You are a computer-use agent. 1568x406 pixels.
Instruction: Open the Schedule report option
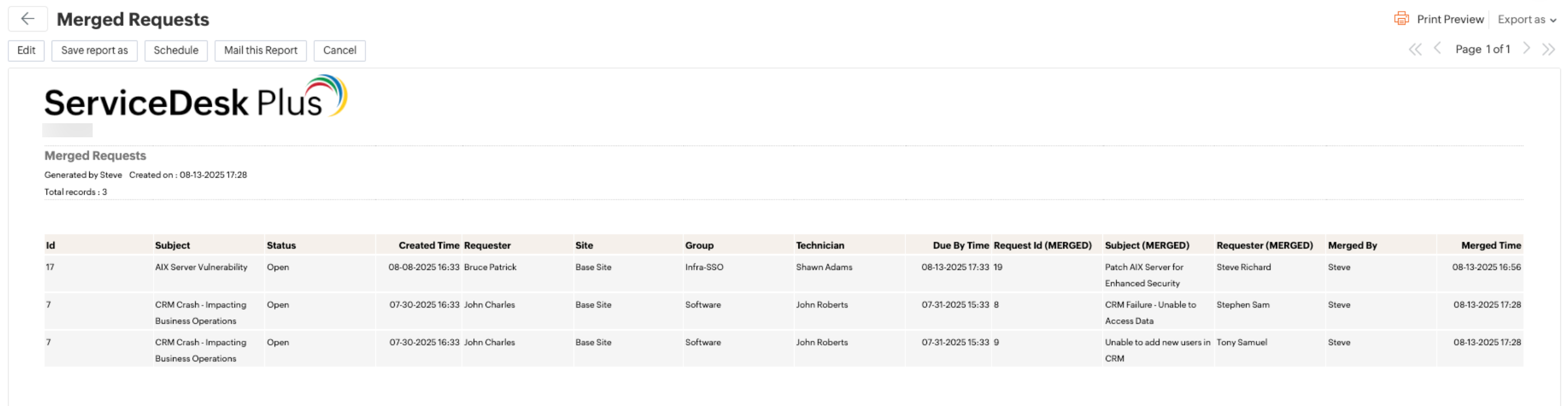click(176, 50)
